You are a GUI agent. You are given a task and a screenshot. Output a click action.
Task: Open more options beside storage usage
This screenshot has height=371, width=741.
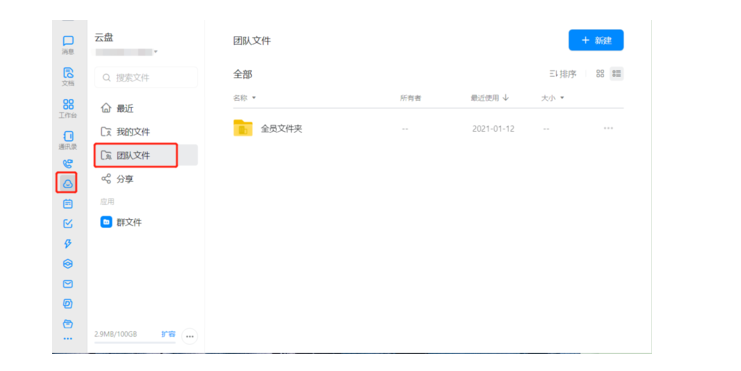click(x=190, y=336)
